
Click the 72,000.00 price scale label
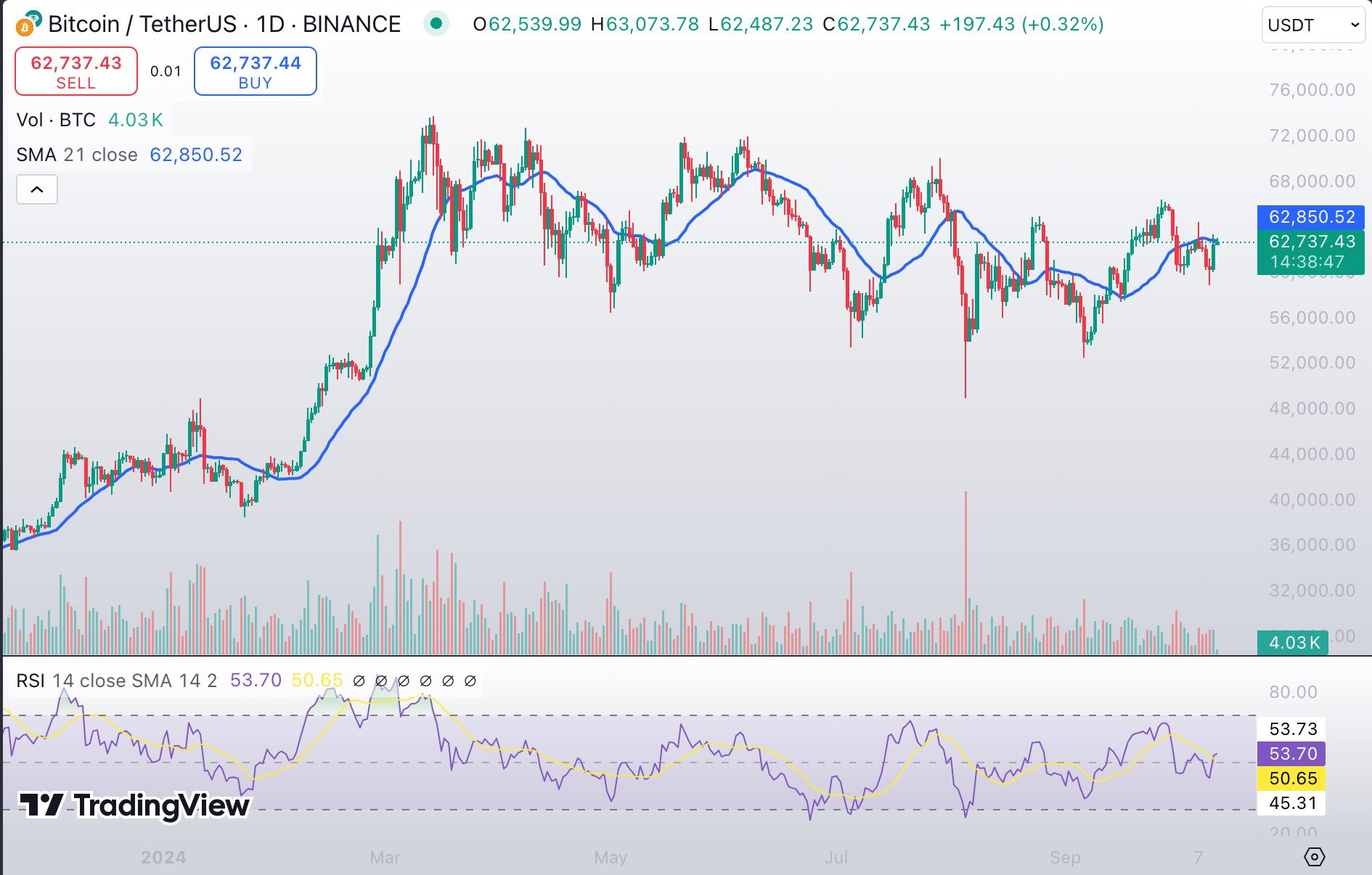(x=1312, y=136)
